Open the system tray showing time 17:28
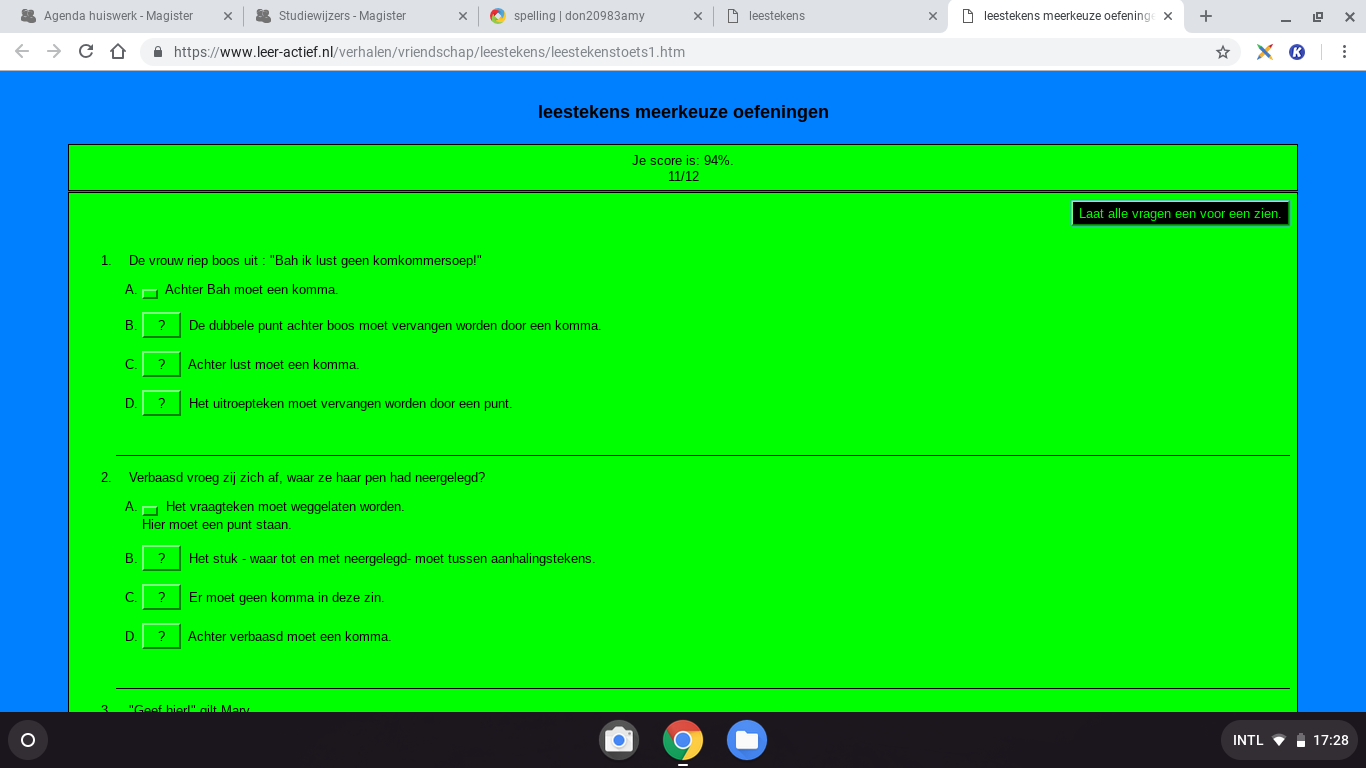Viewport: 1366px width, 768px height. (x=1289, y=740)
